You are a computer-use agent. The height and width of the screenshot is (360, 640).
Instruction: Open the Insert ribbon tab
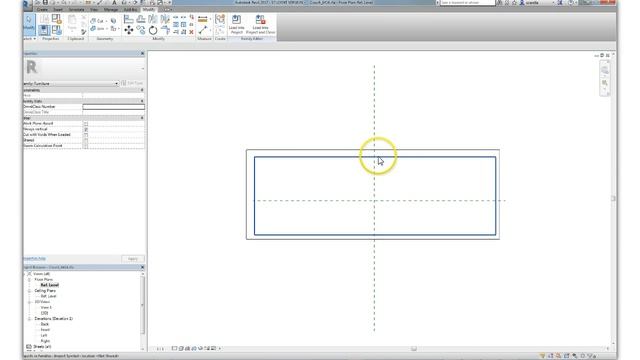pos(58,9)
